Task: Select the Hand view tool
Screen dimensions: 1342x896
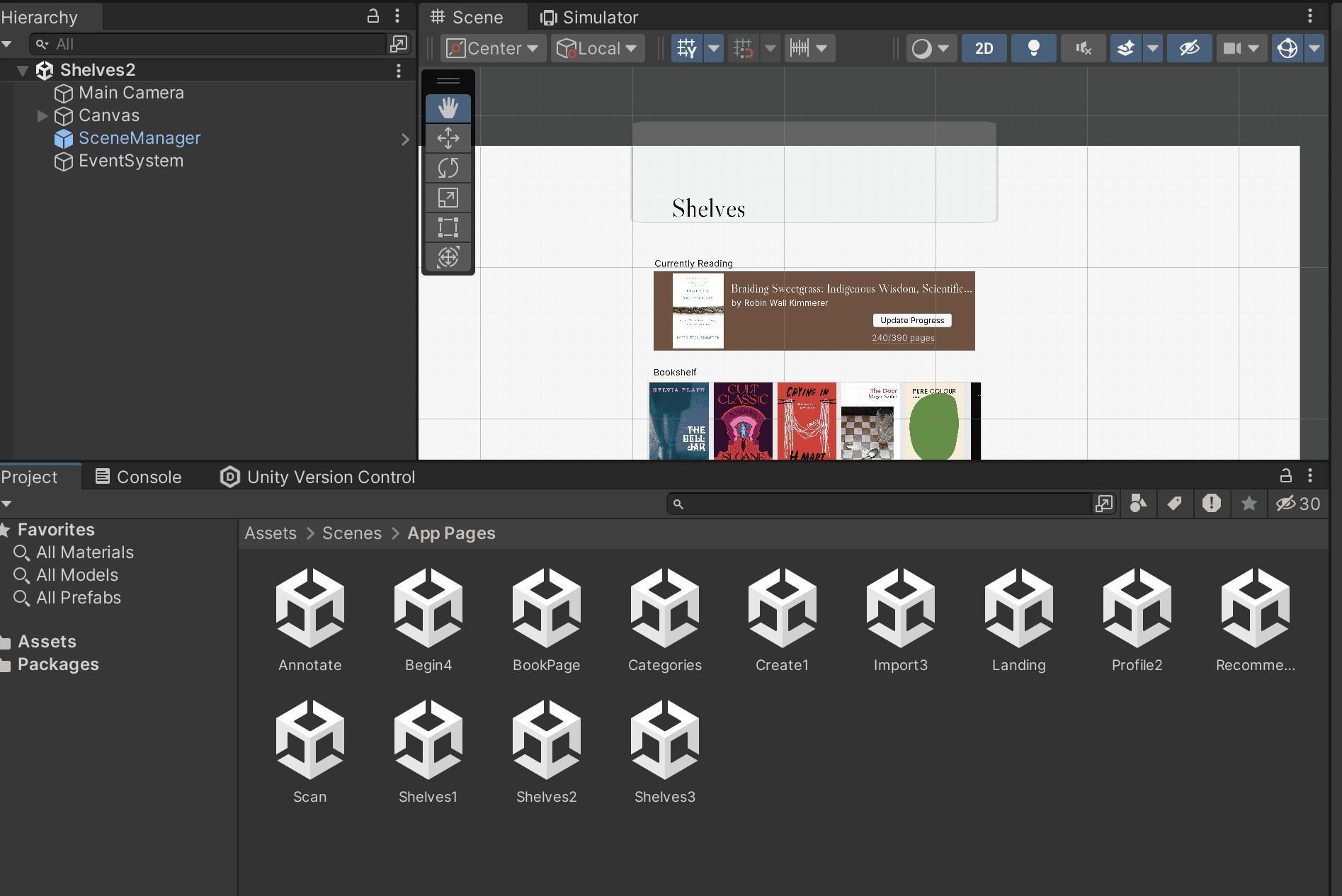Action: coord(448,108)
